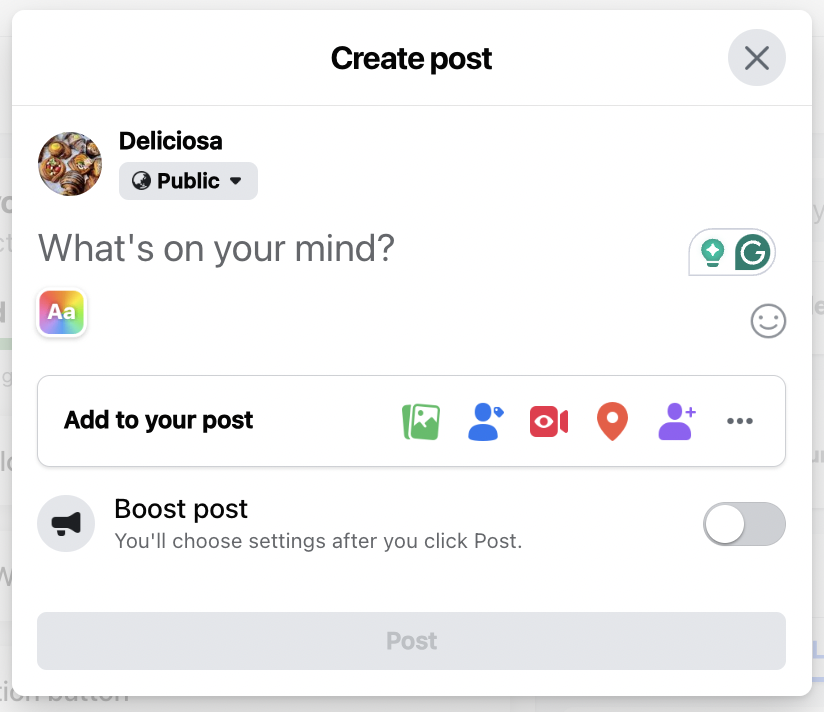Open the colorful Aa background styles picker
Image resolution: width=824 pixels, height=712 pixels.
61,312
